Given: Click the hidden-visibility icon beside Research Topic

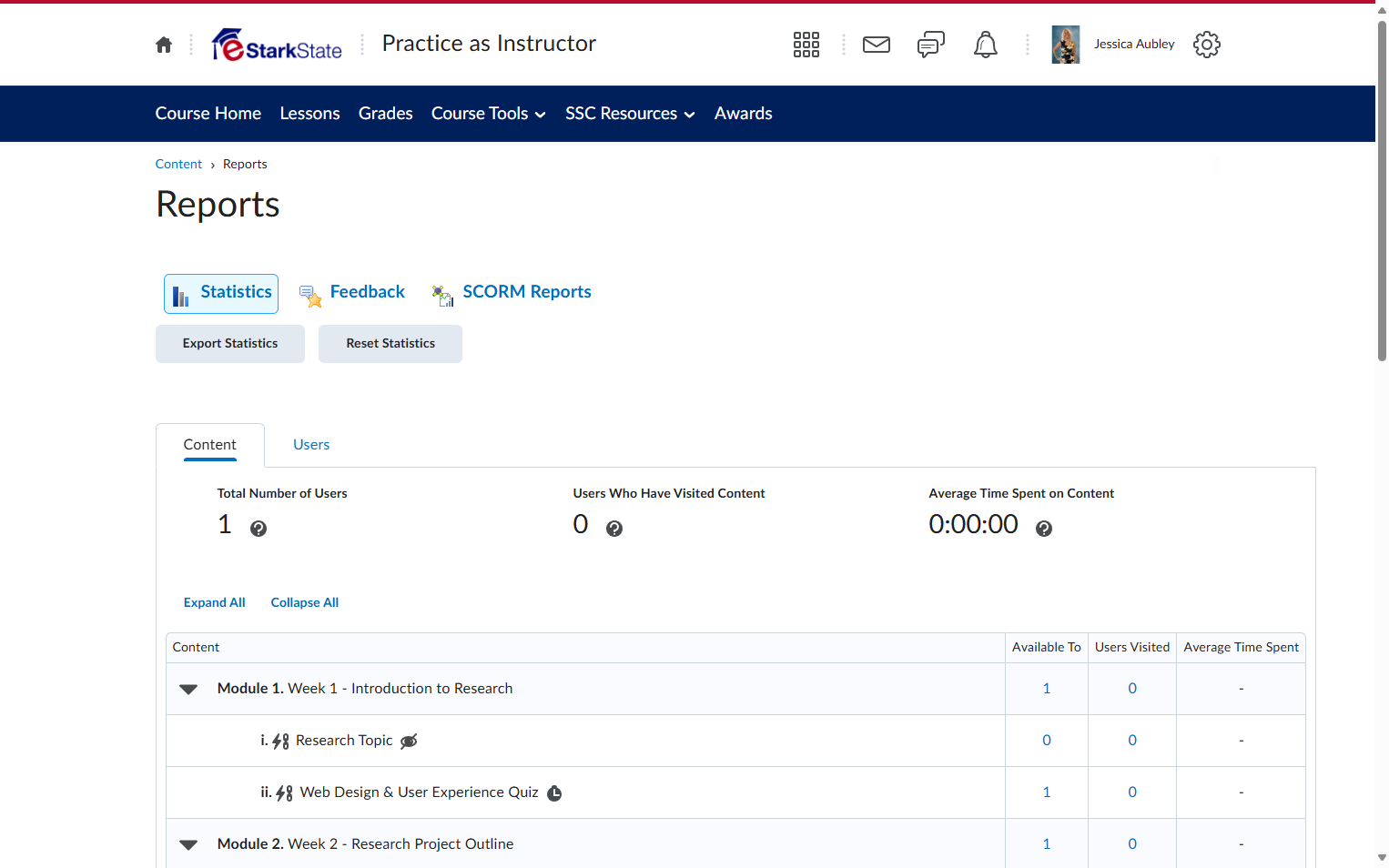Looking at the screenshot, I should (409, 742).
